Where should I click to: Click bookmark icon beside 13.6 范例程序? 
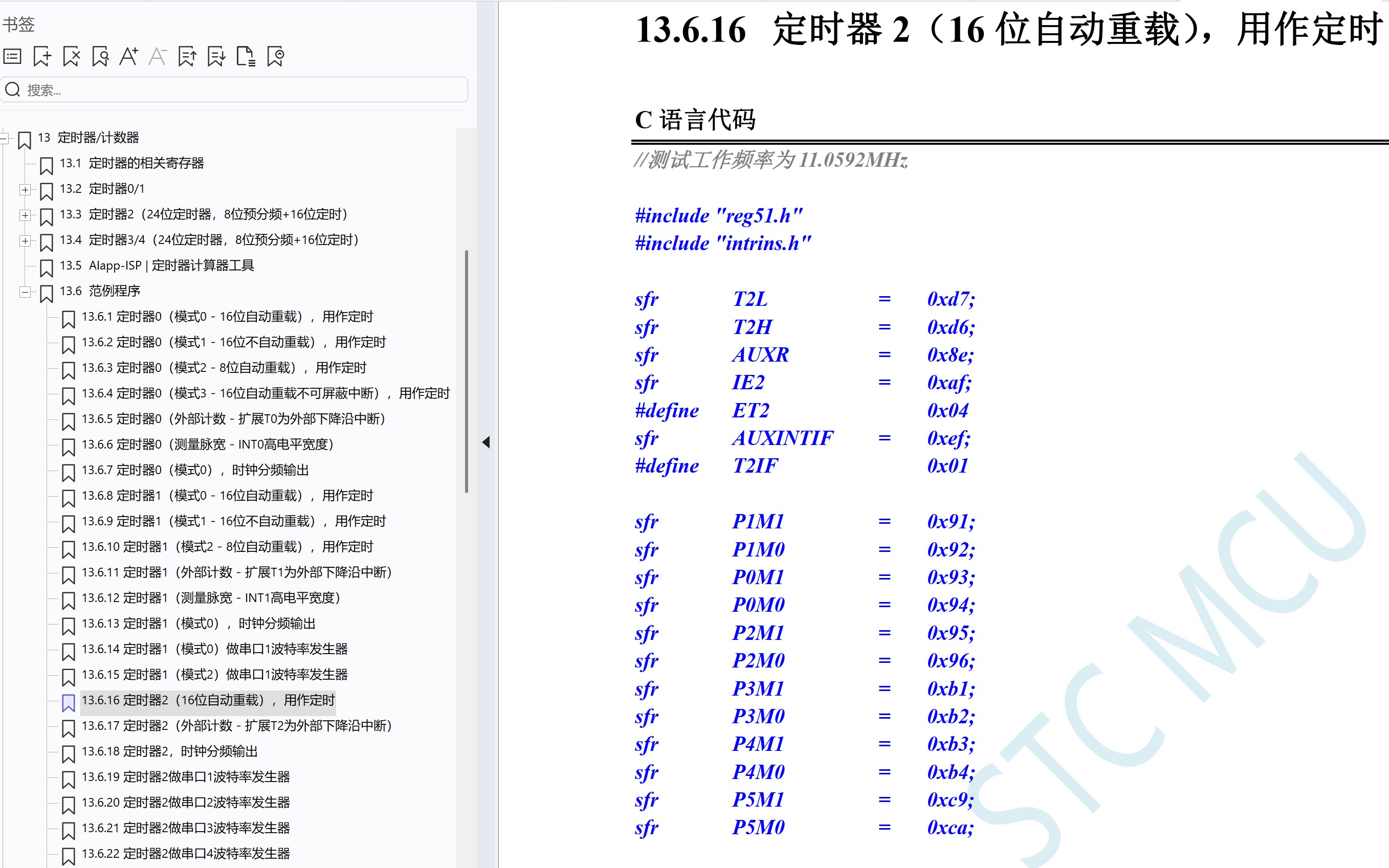[x=47, y=294]
